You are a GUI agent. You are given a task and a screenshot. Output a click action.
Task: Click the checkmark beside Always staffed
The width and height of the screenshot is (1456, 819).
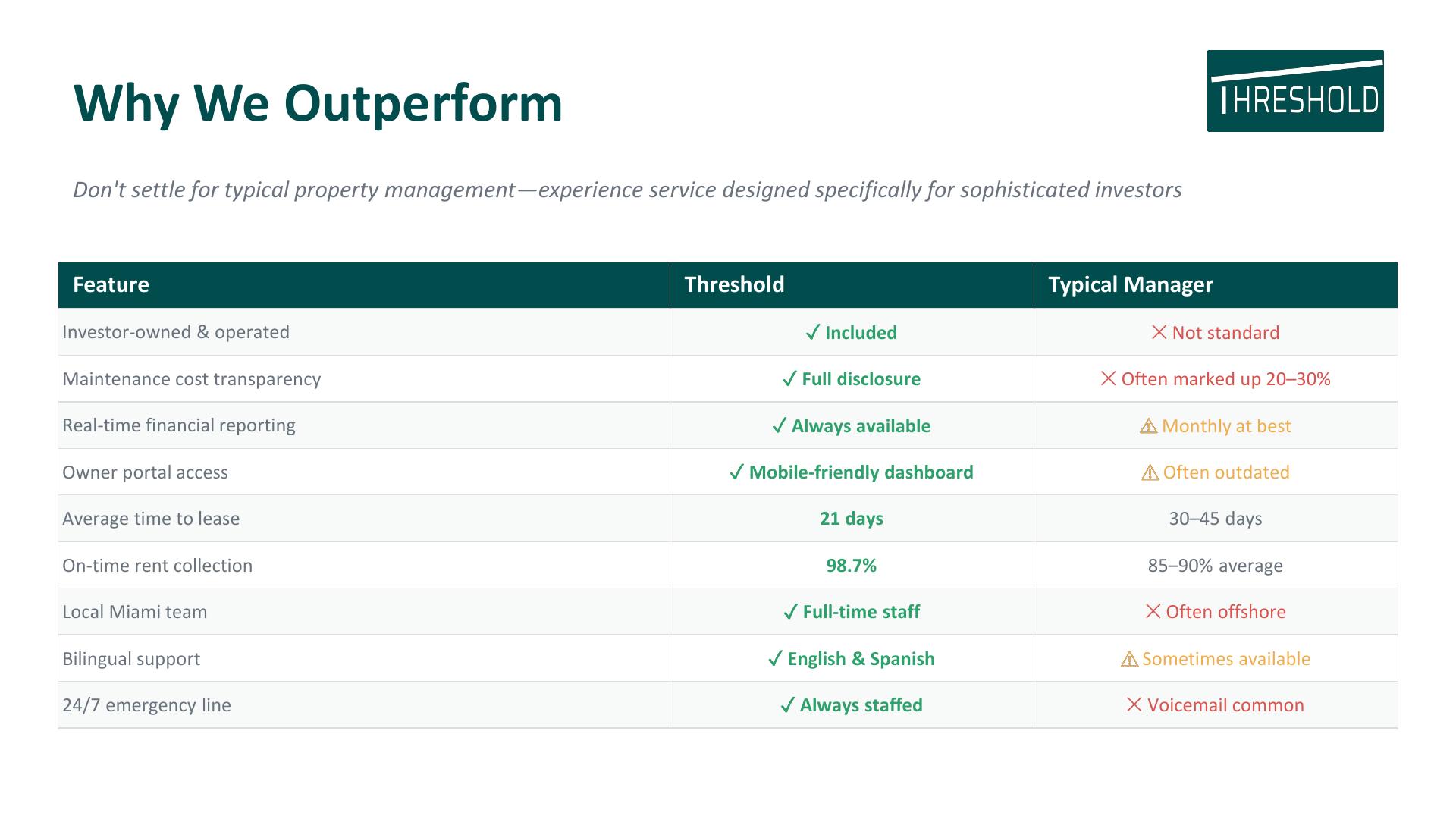[x=788, y=705]
